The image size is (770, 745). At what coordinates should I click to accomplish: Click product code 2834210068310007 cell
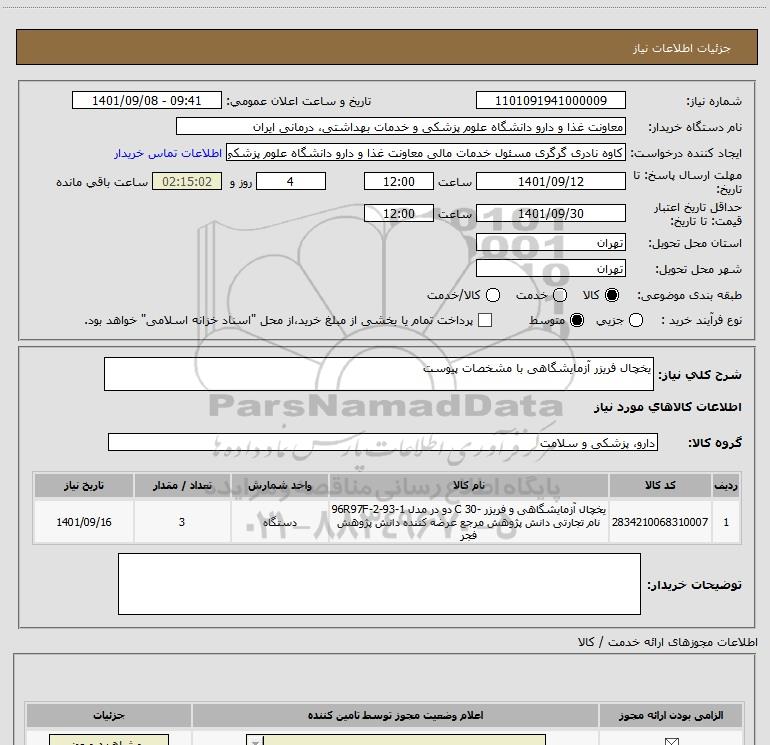[660, 522]
